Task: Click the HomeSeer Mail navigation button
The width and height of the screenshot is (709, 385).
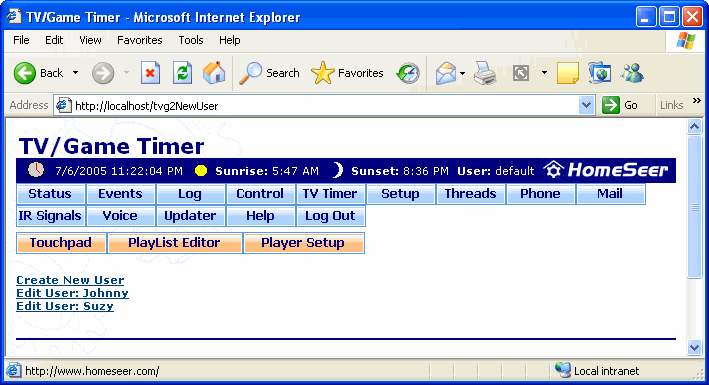Action: 610,194
